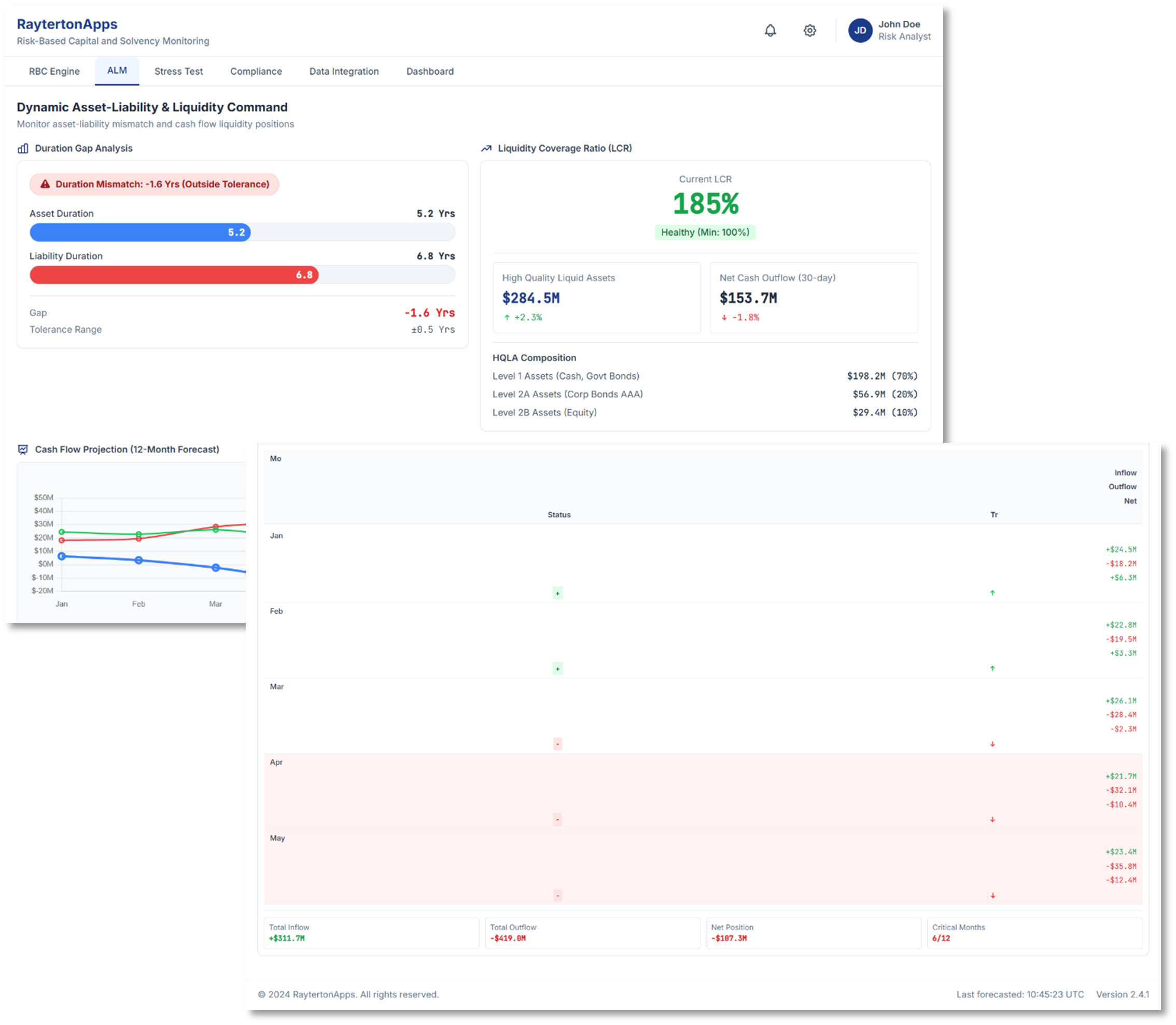
Task: Click the JD user avatar
Action: pyautogui.click(x=860, y=30)
